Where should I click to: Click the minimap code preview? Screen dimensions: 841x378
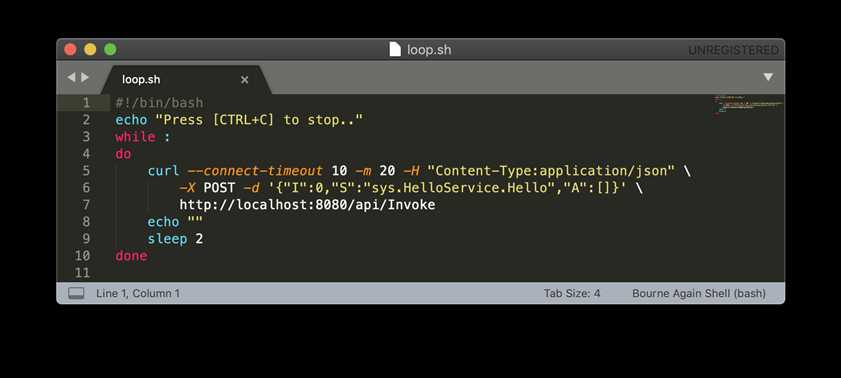748,105
